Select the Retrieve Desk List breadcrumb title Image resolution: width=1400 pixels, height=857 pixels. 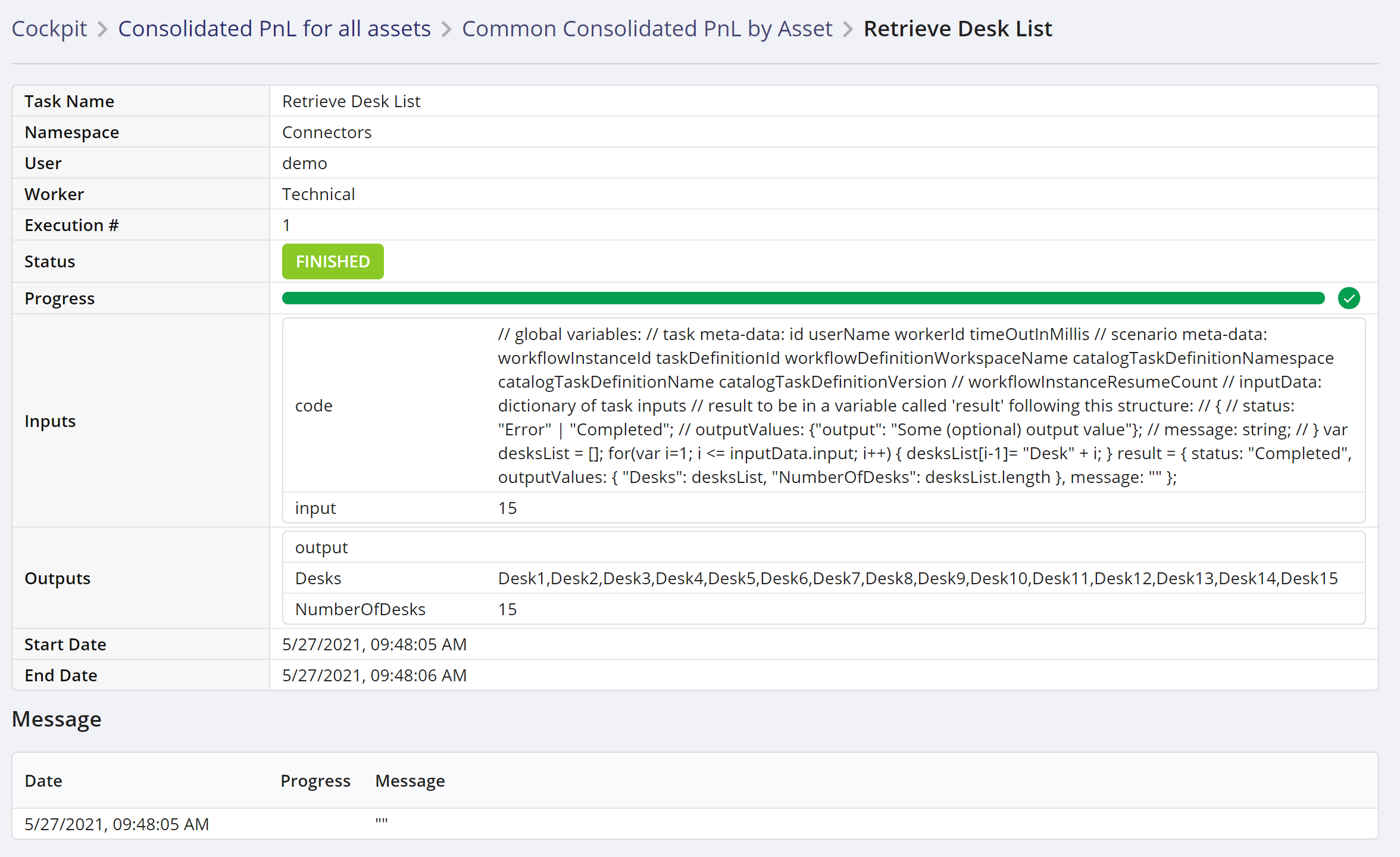coord(958,29)
